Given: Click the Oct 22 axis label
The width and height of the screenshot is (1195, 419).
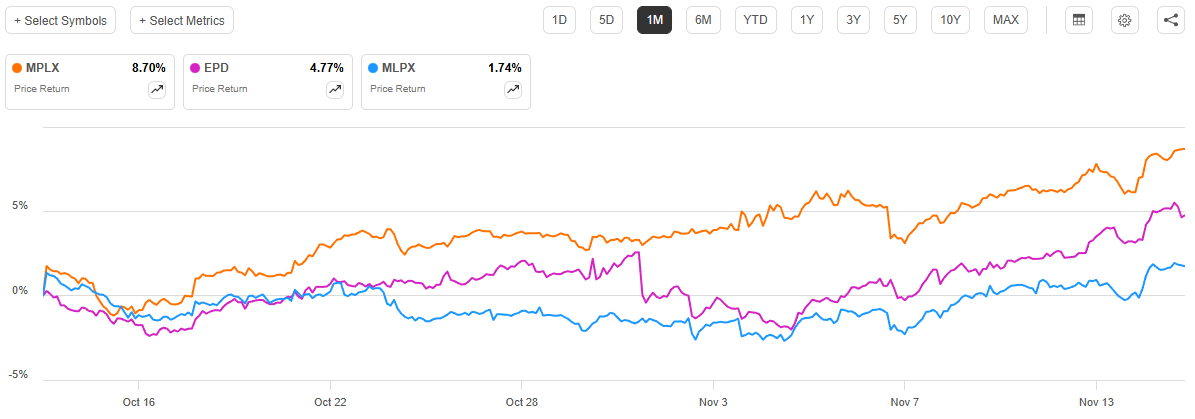Looking at the screenshot, I should 330,402.
